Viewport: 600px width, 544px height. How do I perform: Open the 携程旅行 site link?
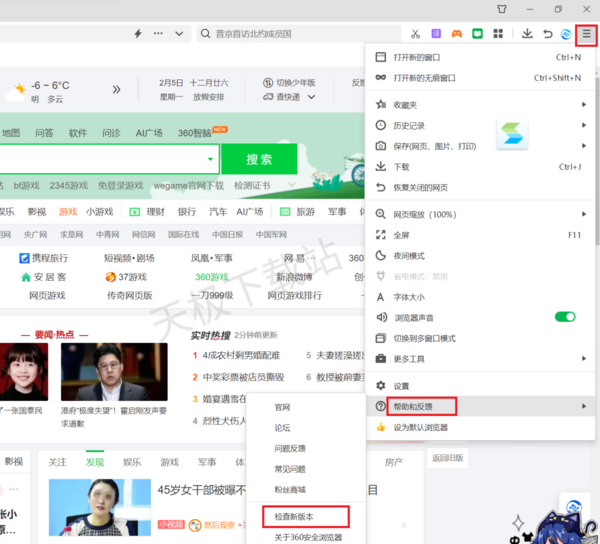click(48, 258)
